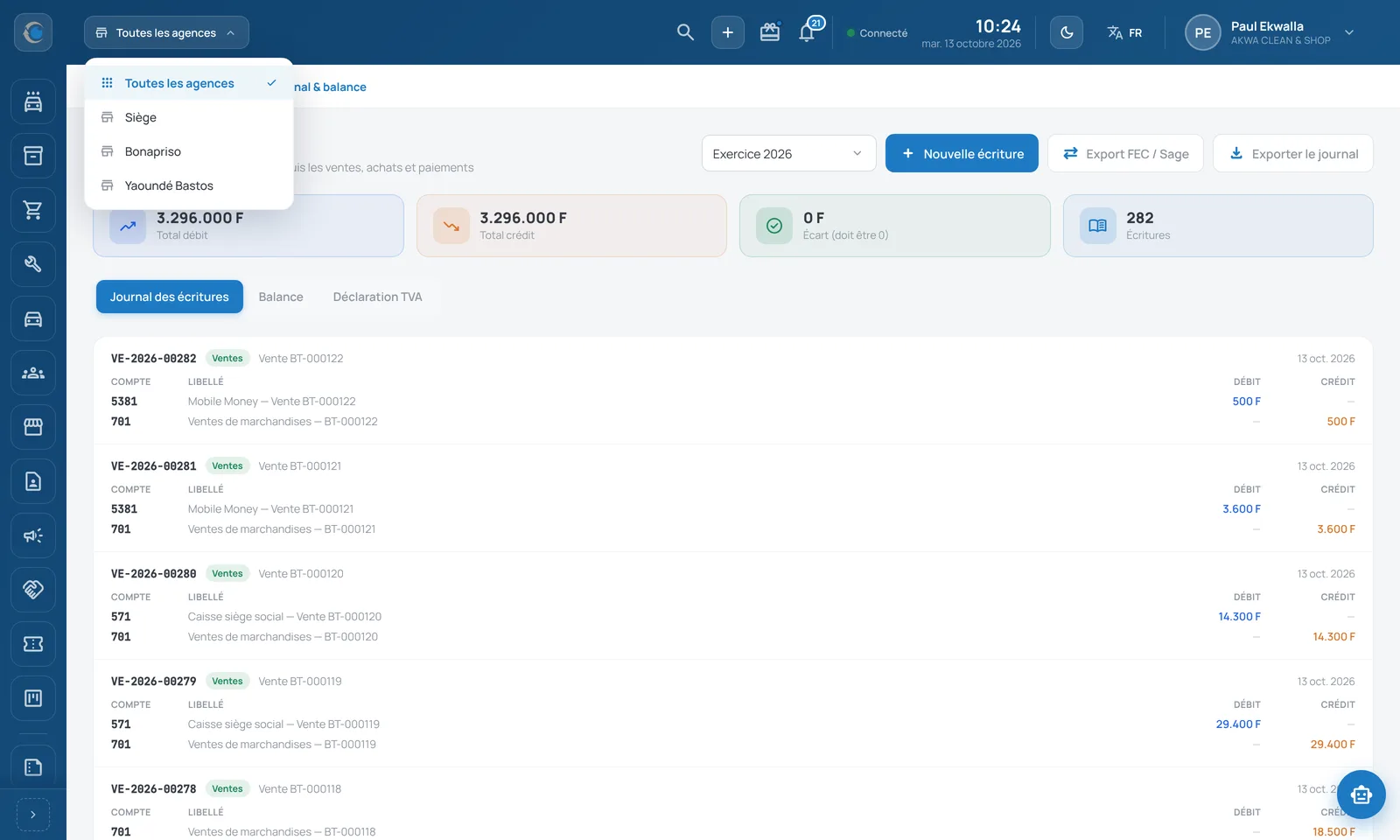Open the chatbot assistant floating button
The width and height of the screenshot is (1400, 840).
(1361, 794)
